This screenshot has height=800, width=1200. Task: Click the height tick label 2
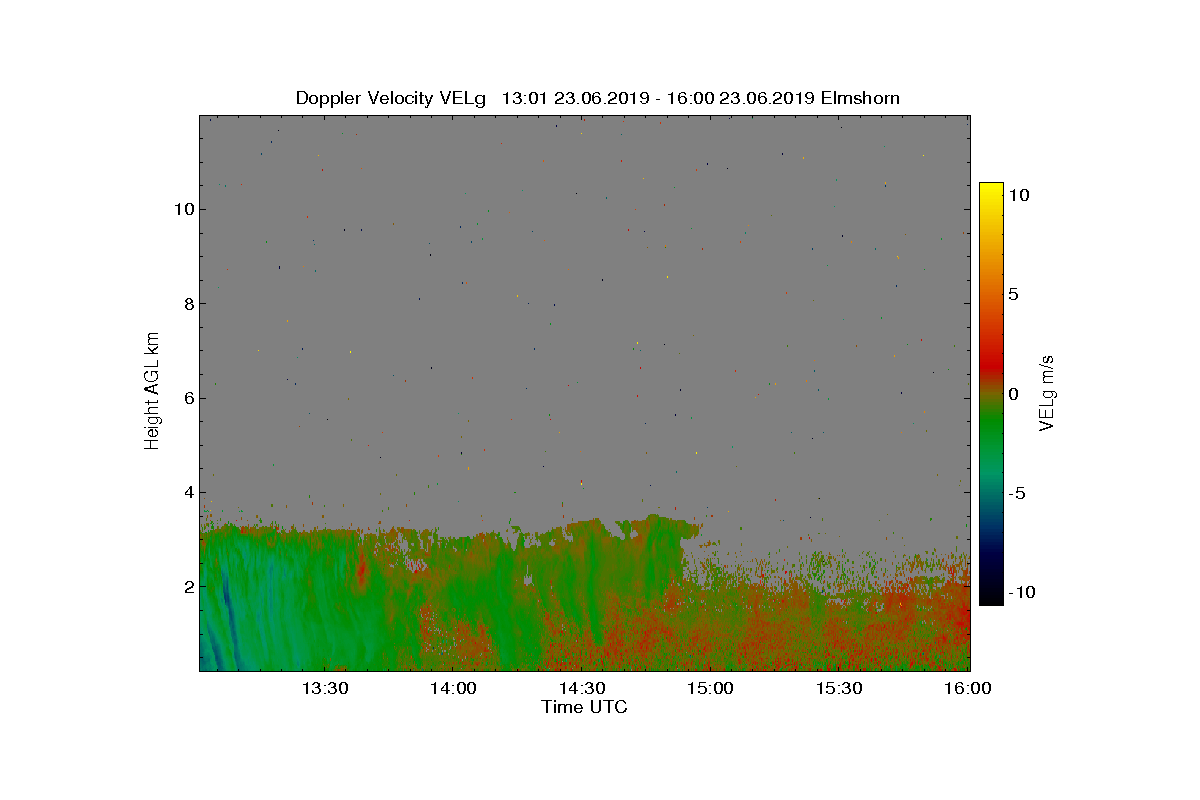[187, 586]
